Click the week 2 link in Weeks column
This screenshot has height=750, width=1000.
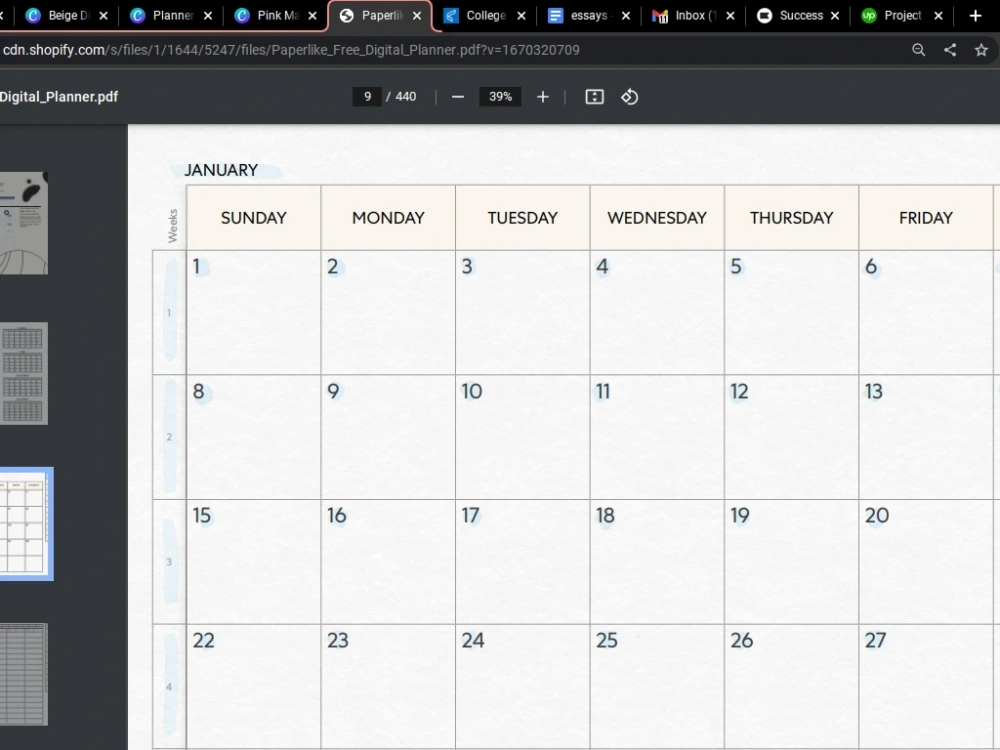pyautogui.click(x=169, y=438)
